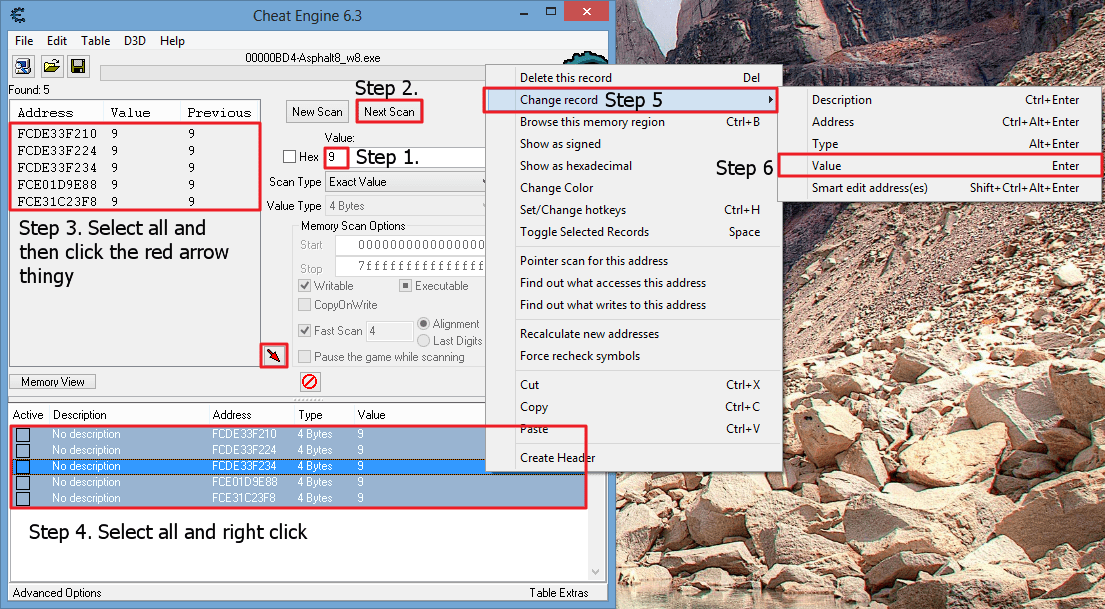Select the FCDE33F234 record row in the address table
The width and height of the screenshot is (1105, 609).
[x=299, y=466]
